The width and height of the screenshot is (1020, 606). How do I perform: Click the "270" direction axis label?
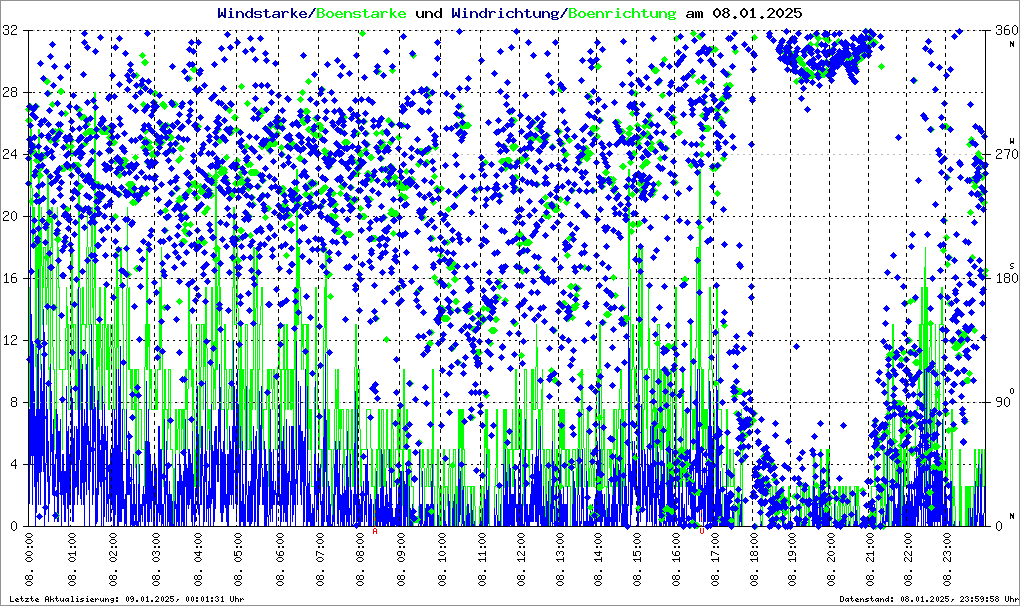[1008, 155]
